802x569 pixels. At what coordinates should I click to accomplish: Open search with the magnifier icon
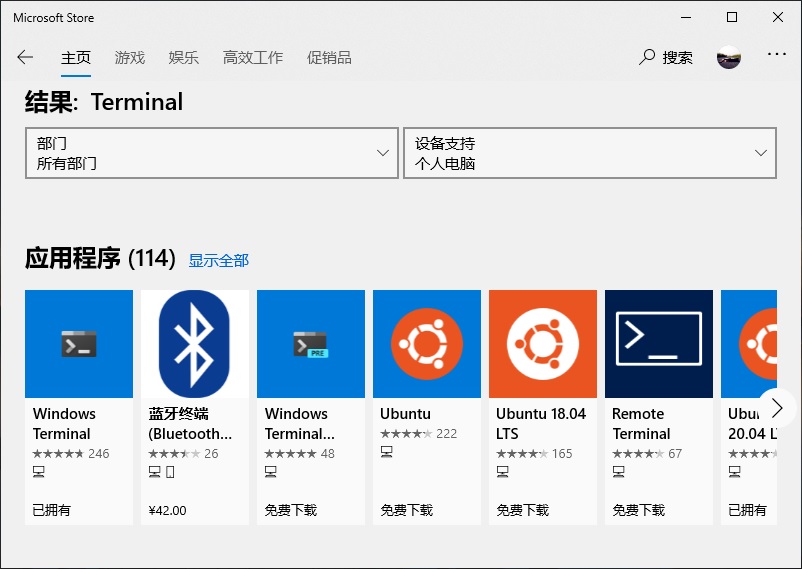[x=647, y=57]
